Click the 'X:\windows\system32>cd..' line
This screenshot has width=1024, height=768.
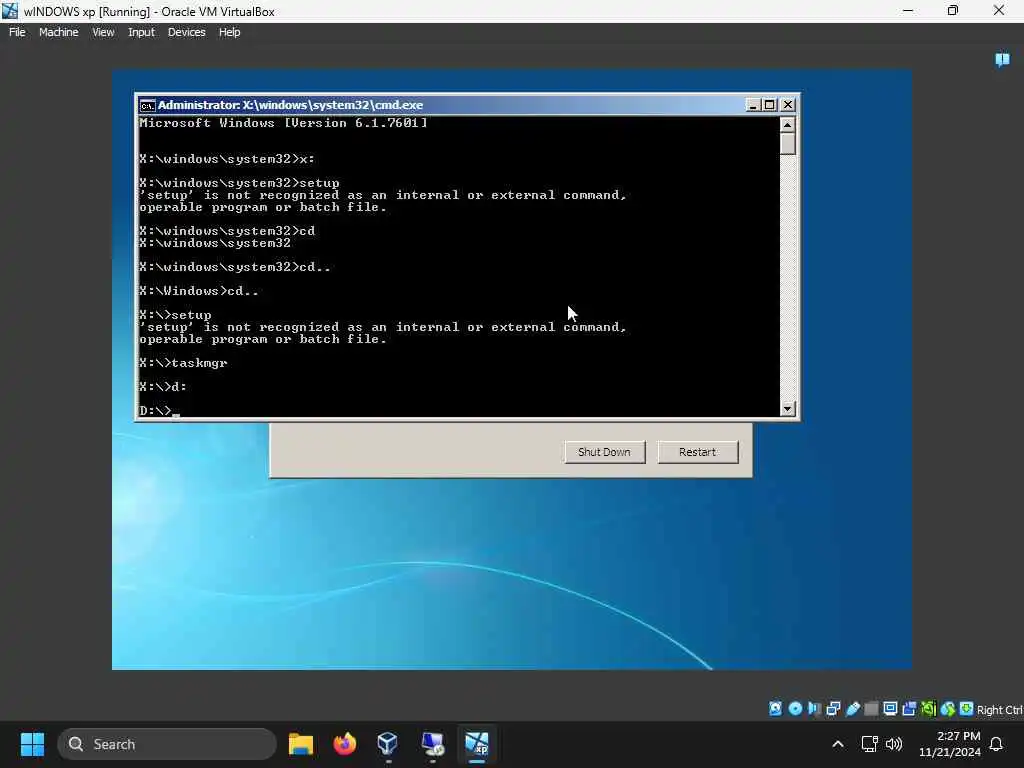point(235,266)
